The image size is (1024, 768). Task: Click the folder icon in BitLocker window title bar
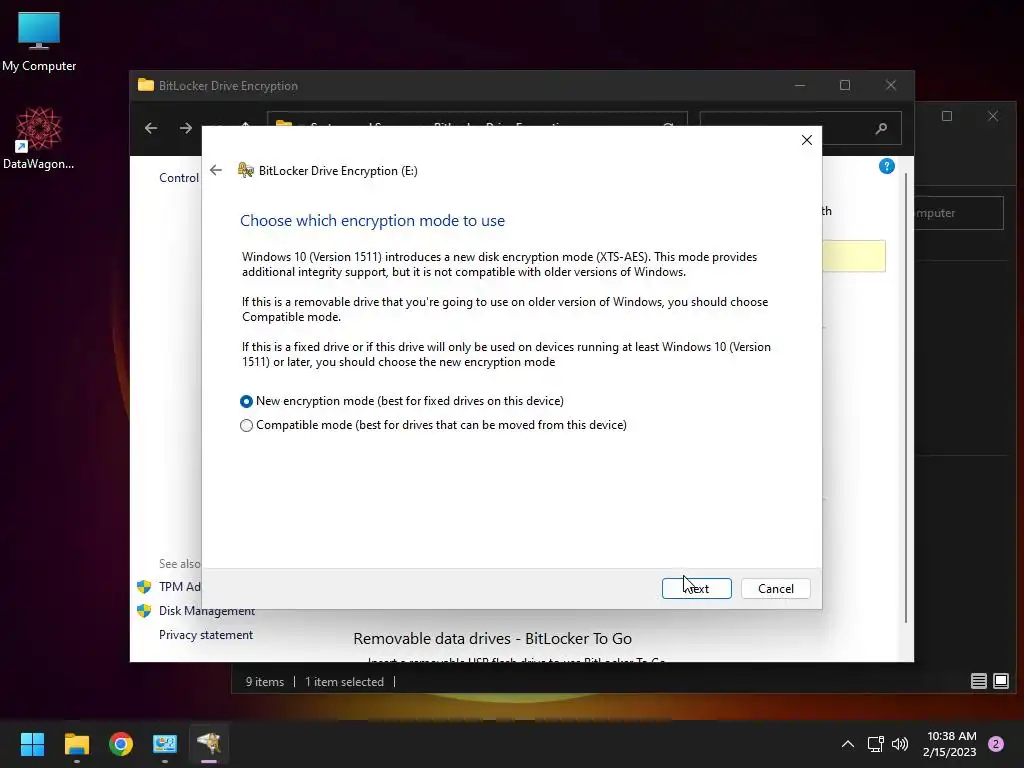pyautogui.click(x=146, y=86)
